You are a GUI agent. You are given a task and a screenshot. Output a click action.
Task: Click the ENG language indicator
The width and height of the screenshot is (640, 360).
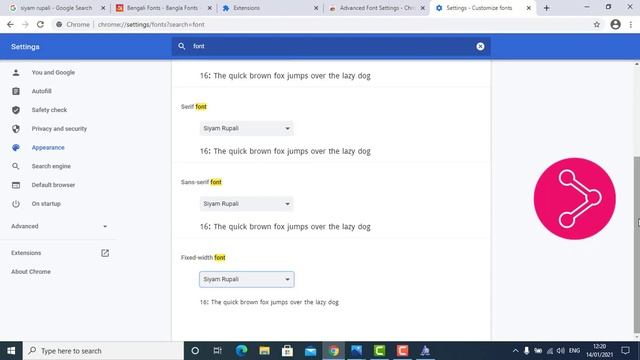tap(574, 351)
